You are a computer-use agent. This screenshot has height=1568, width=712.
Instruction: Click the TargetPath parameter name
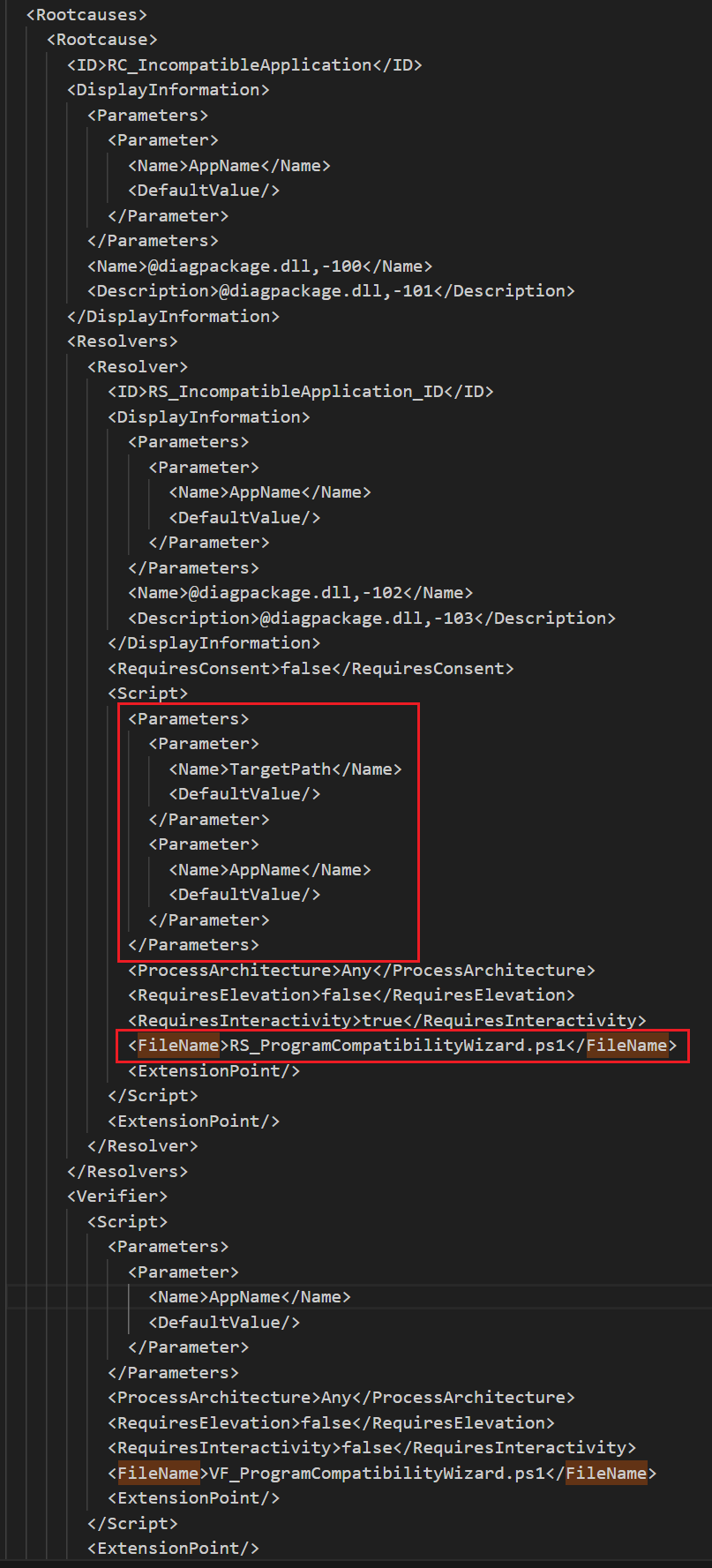pos(280,769)
